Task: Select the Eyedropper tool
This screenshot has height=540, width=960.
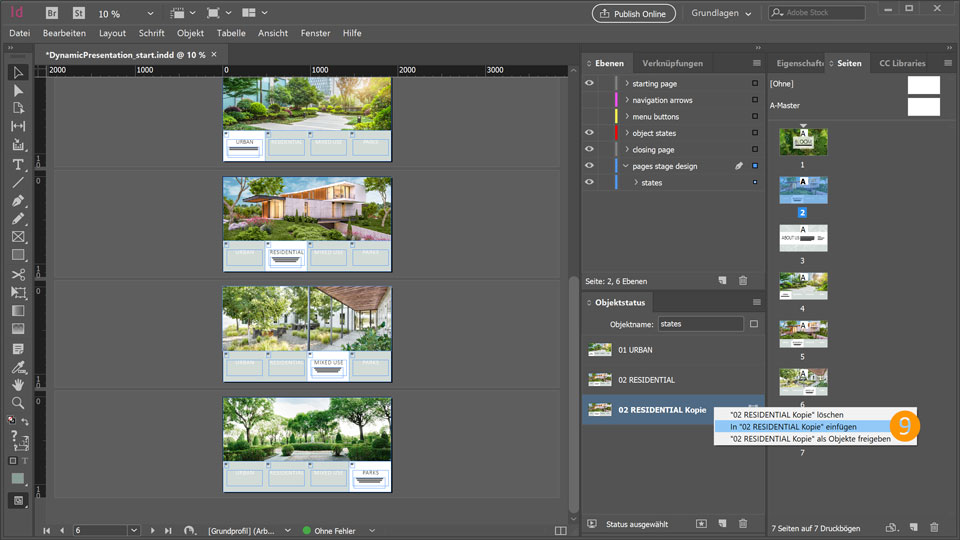Action: coord(18,367)
